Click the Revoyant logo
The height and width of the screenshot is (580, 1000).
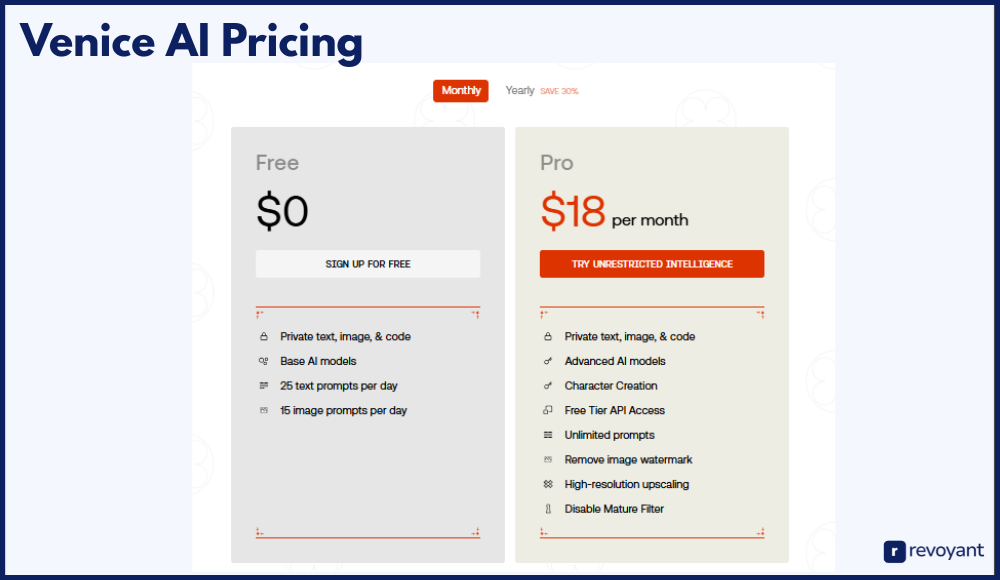pyautogui.click(x=933, y=551)
